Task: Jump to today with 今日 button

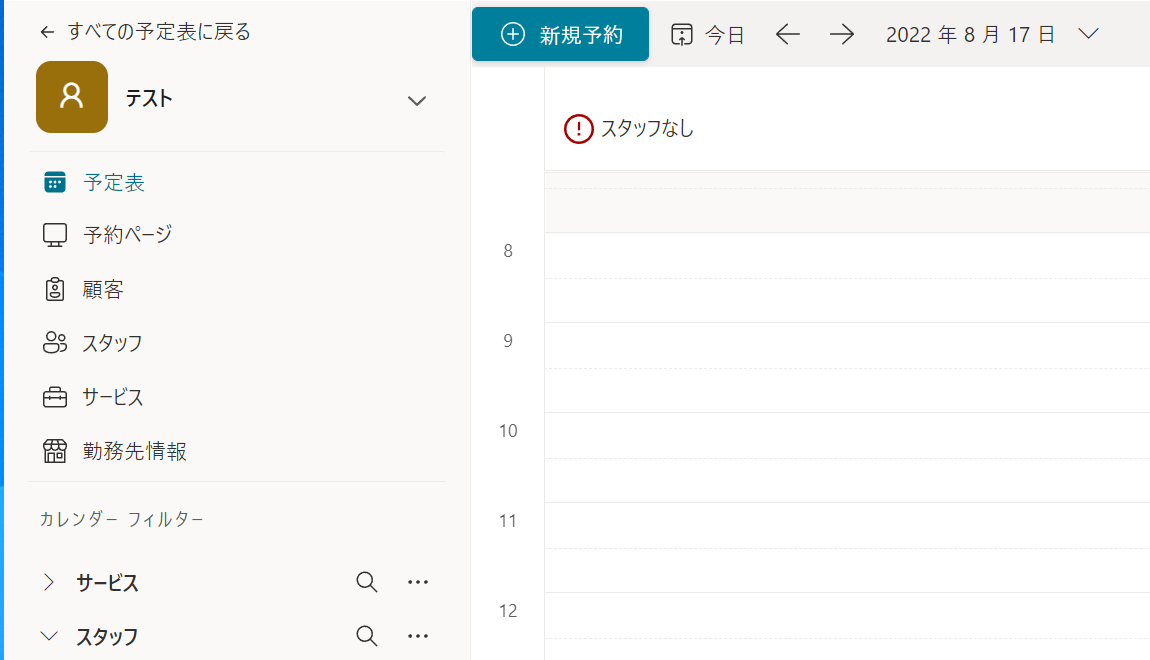Action: [x=708, y=34]
